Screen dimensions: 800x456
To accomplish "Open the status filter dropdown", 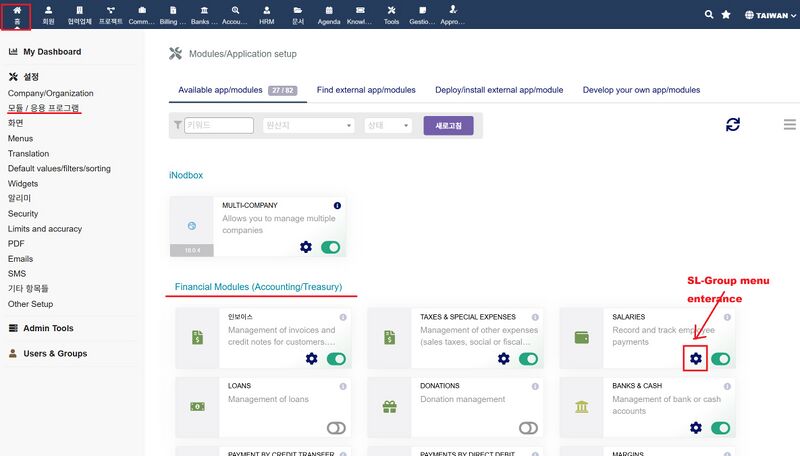I will click(388, 125).
